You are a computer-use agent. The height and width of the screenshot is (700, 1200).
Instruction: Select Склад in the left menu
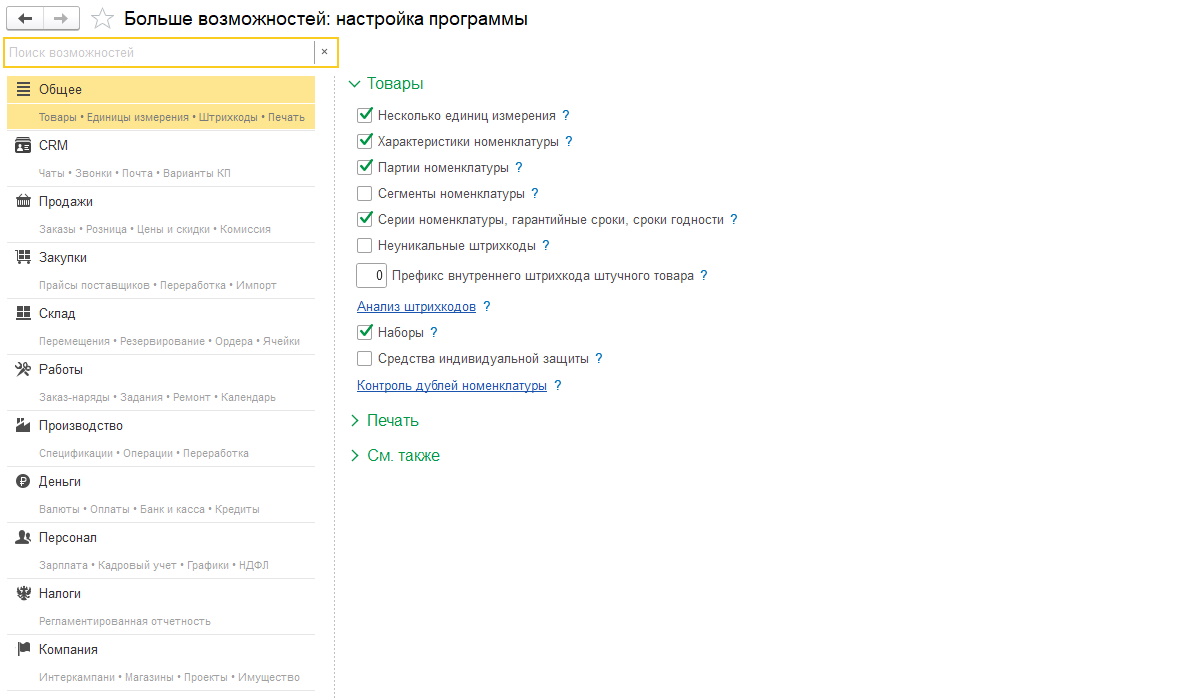click(x=57, y=314)
